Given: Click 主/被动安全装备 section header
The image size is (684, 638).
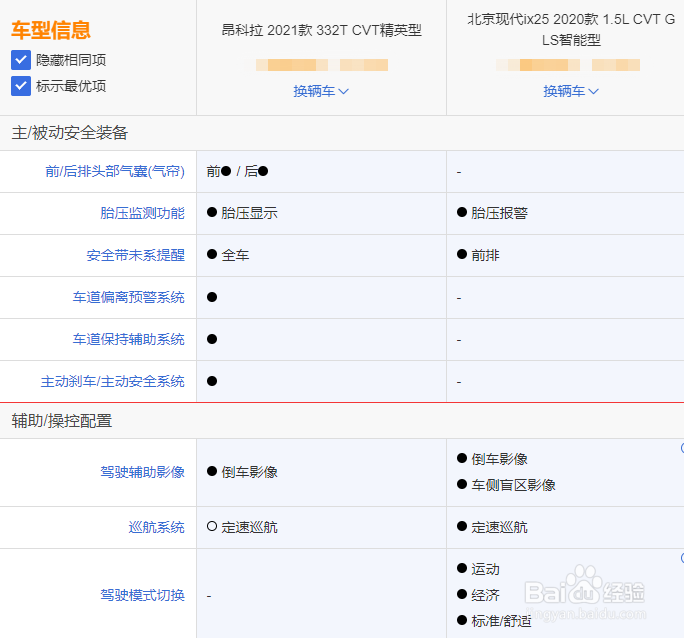Looking at the screenshot, I should 70,133.
